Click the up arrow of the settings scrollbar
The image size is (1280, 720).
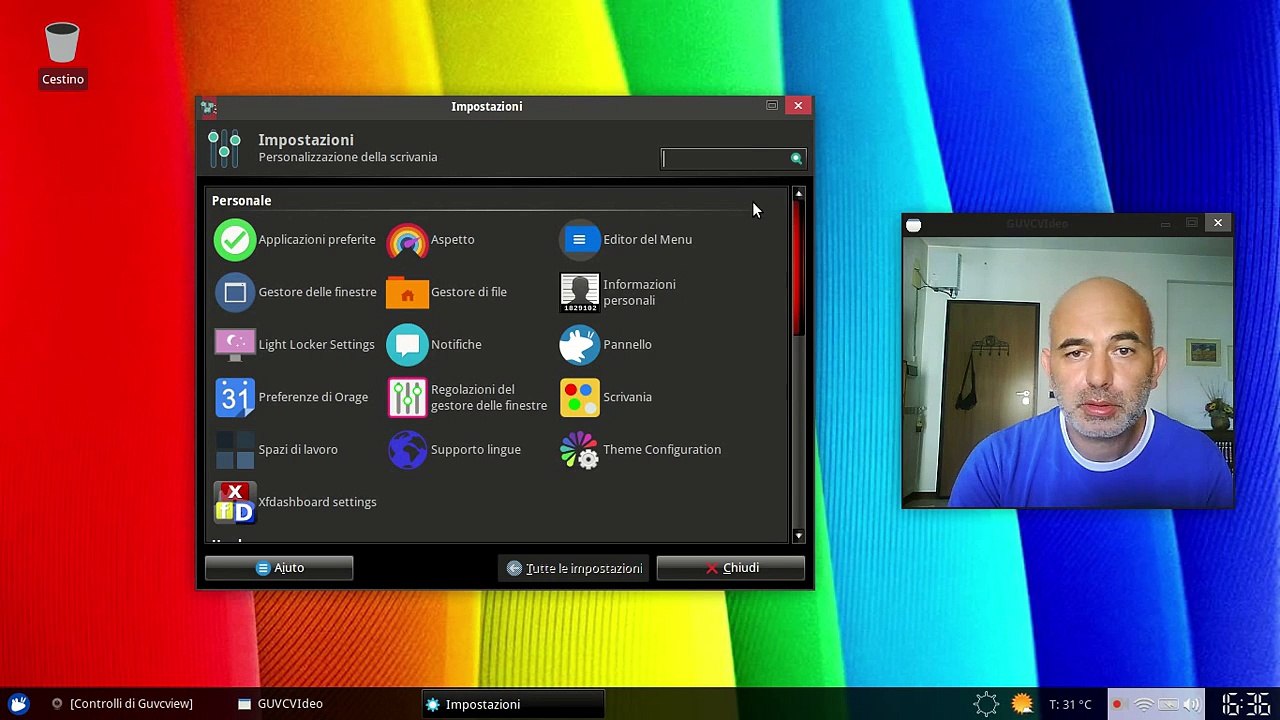tap(798, 193)
